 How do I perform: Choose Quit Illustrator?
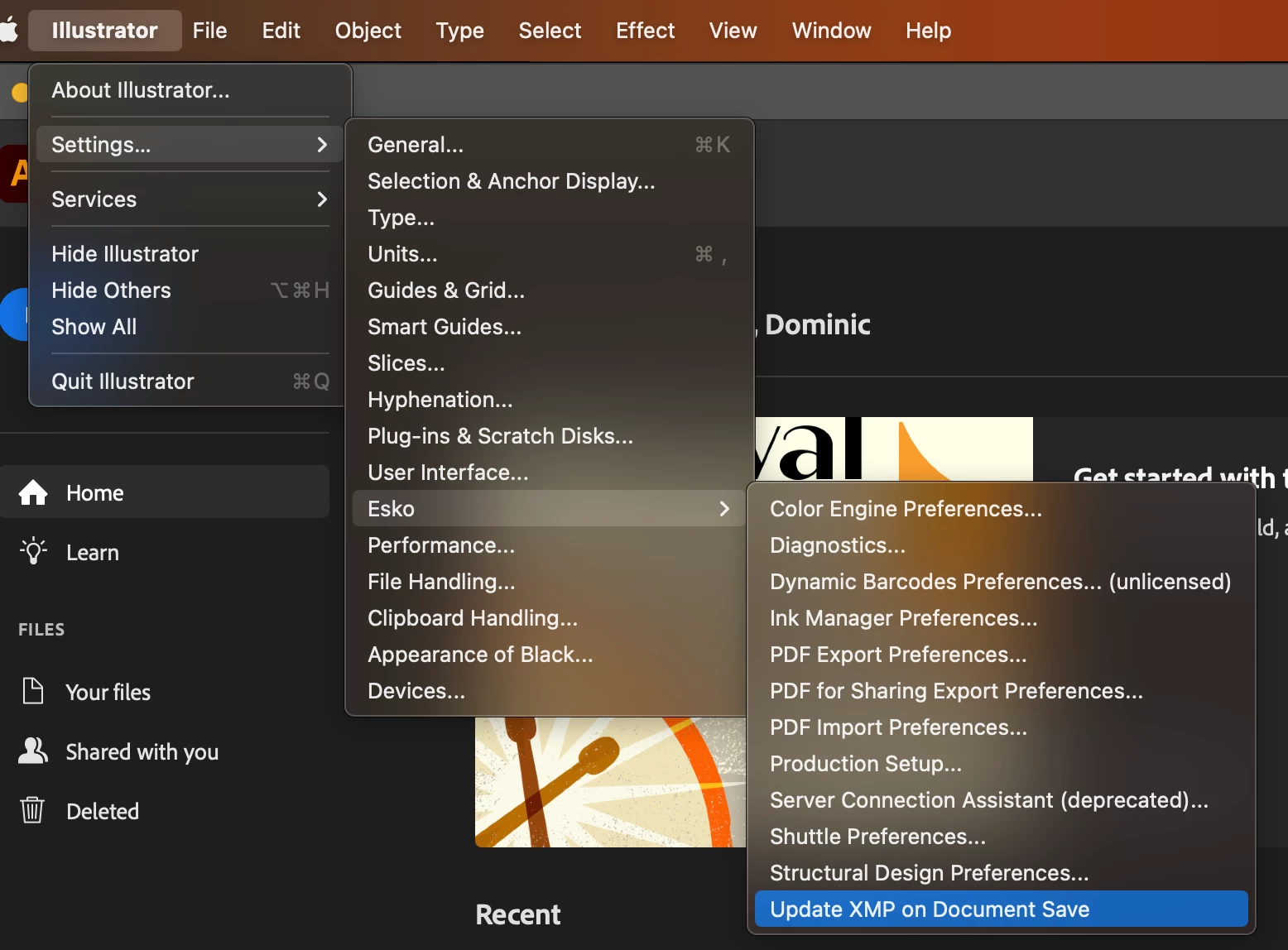pos(190,381)
